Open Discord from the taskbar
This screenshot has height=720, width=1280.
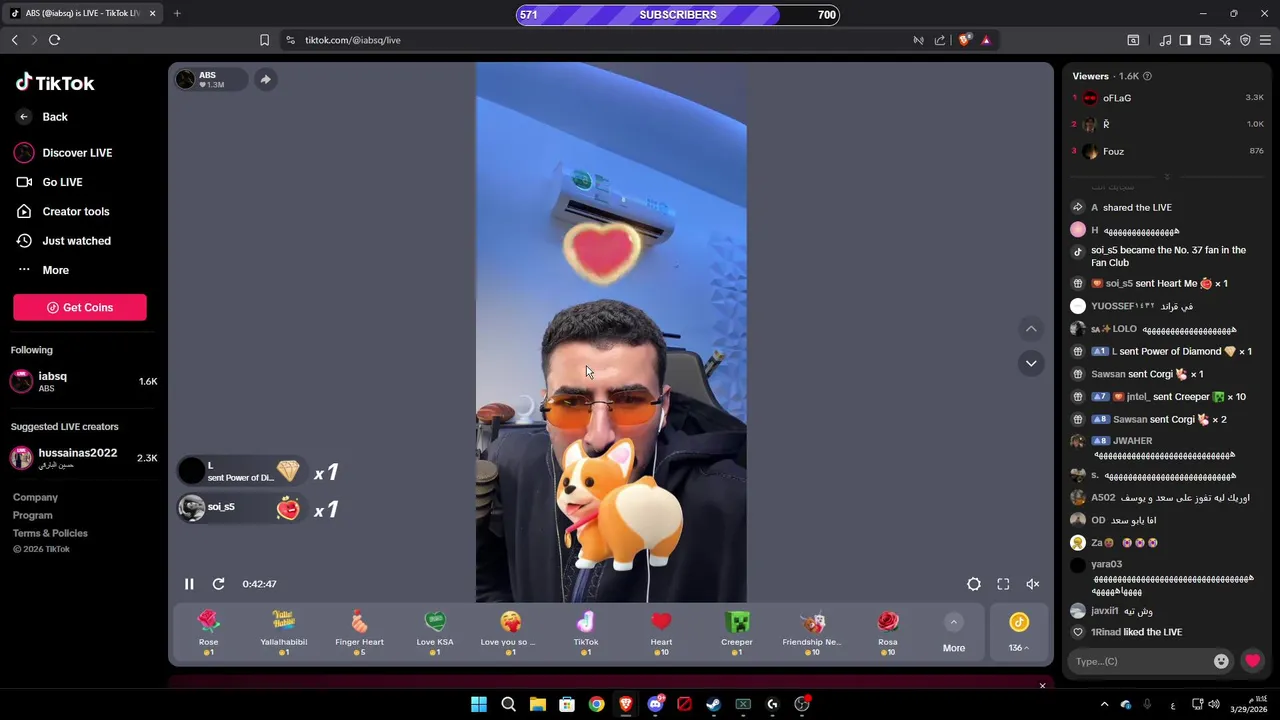click(655, 704)
